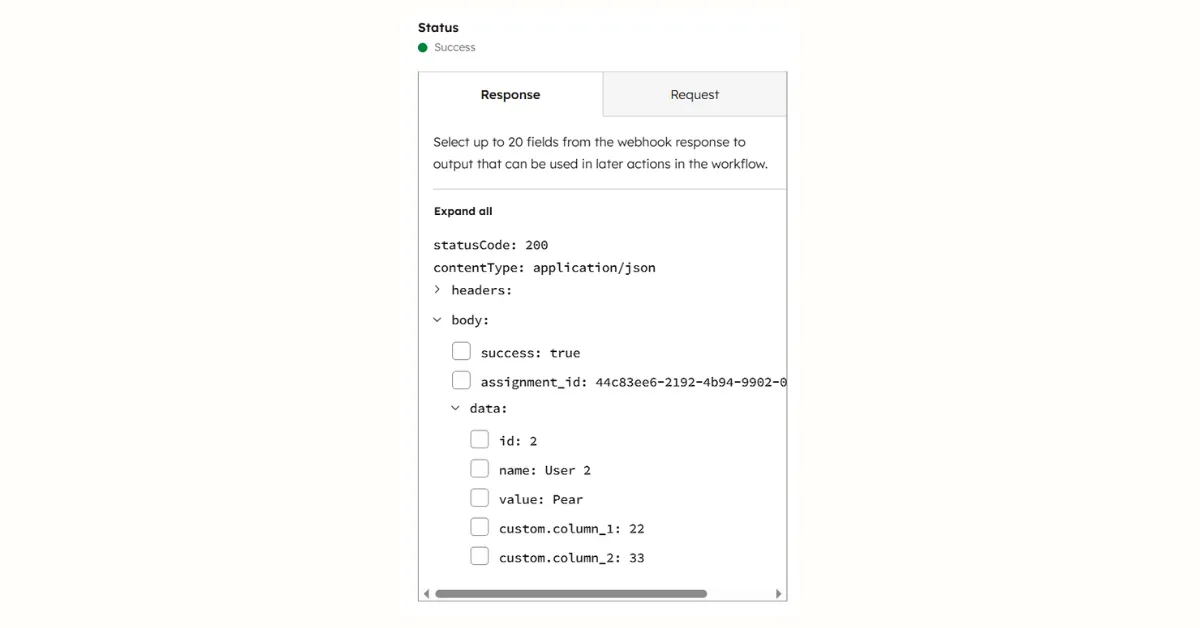This screenshot has height=628, width=1200.
Task: Check the id: 2 checkbox
Action: click(x=479, y=439)
